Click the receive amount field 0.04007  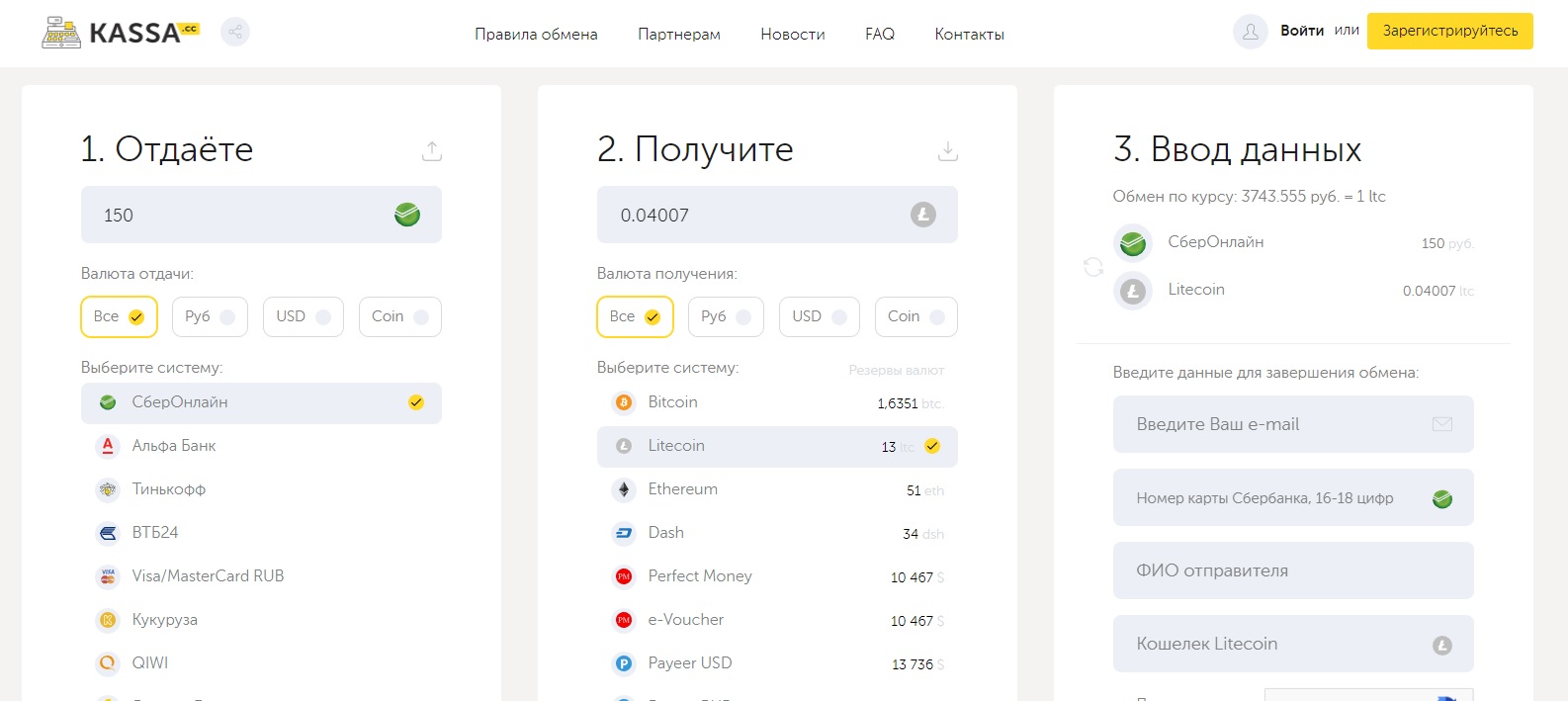(777, 215)
